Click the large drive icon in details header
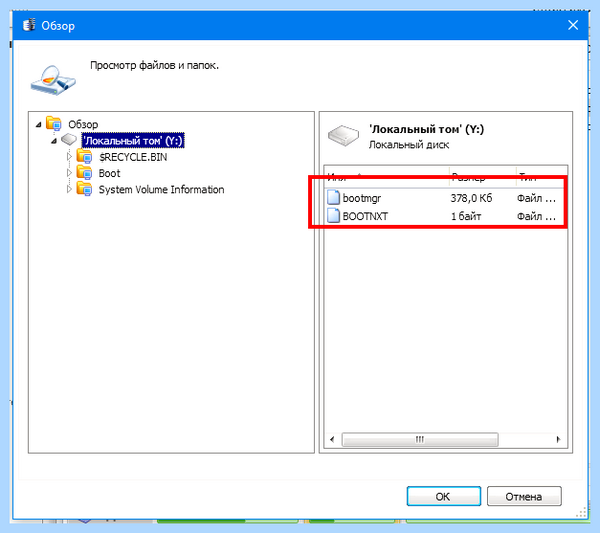The height and width of the screenshot is (533, 600). (343, 135)
